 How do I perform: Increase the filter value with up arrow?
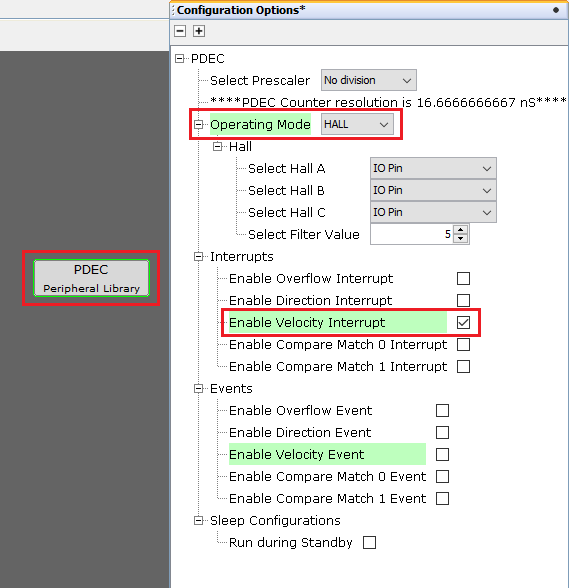point(460,230)
